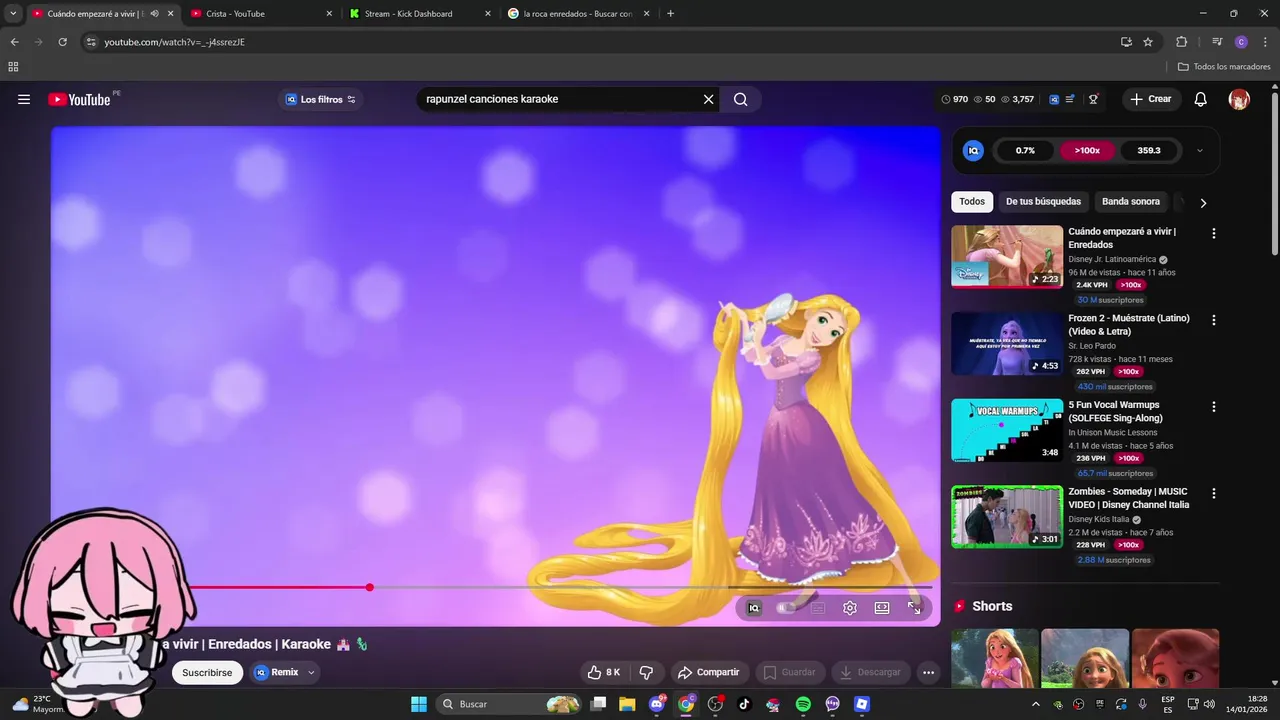Open Chrome extensions puzzle icon
Viewport: 1280px width, 720px height.
pyautogui.click(x=1181, y=42)
